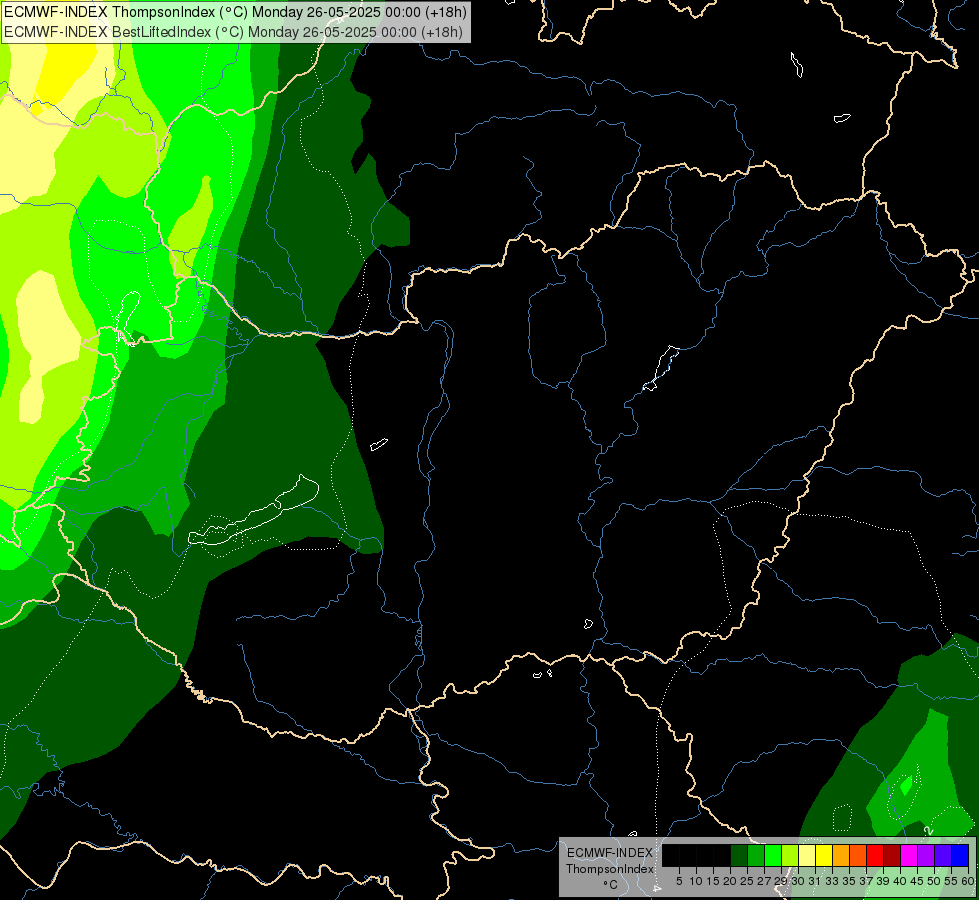Image resolution: width=979 pixels, height=900 pixels.
Task: Click the dark green 20–25 legend swatch
Action: pyautogui.click(x=739, y=855)
